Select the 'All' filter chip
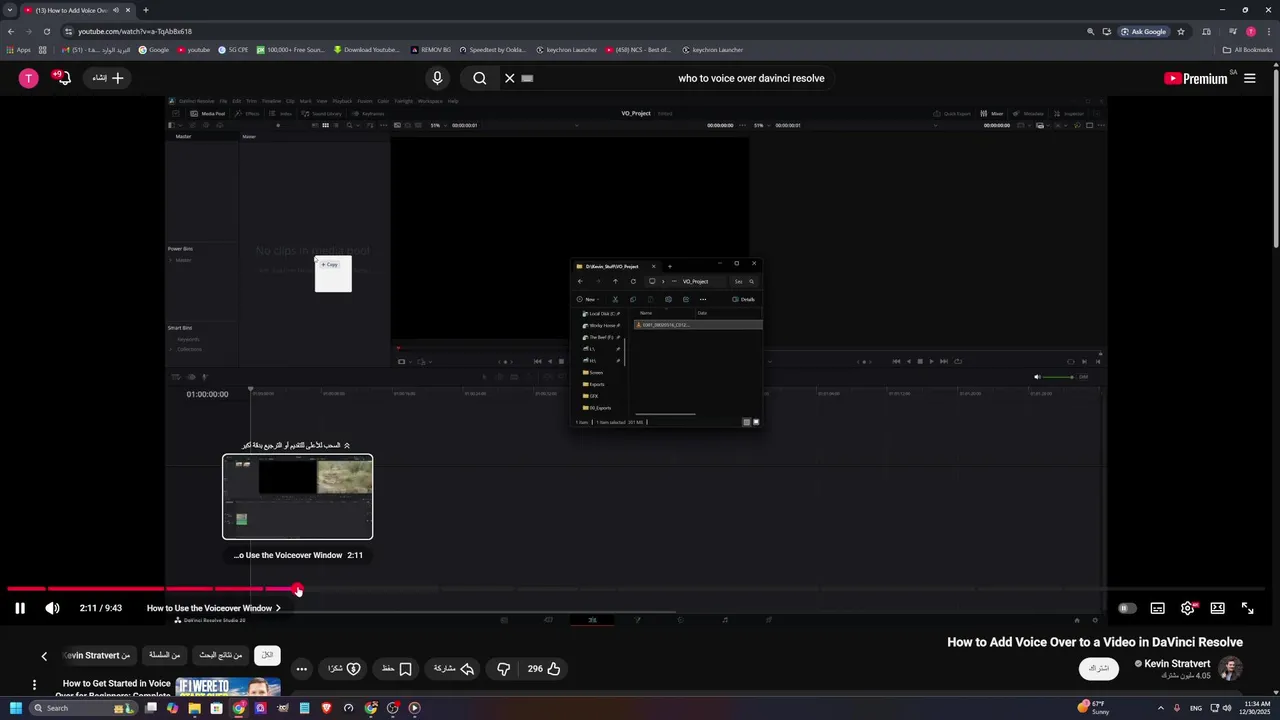1280x720 pixels. click(267, 655)
